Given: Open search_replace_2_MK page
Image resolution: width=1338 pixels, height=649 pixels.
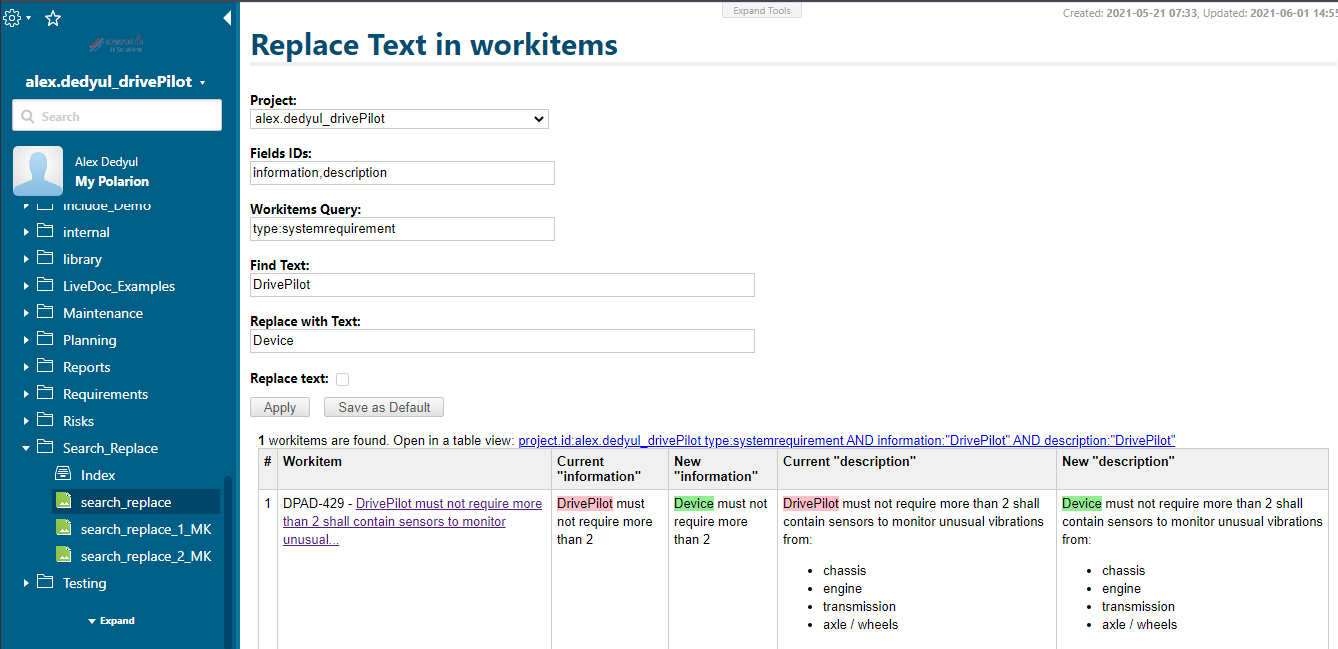Looking at the screenshot, I should [146, 556].
